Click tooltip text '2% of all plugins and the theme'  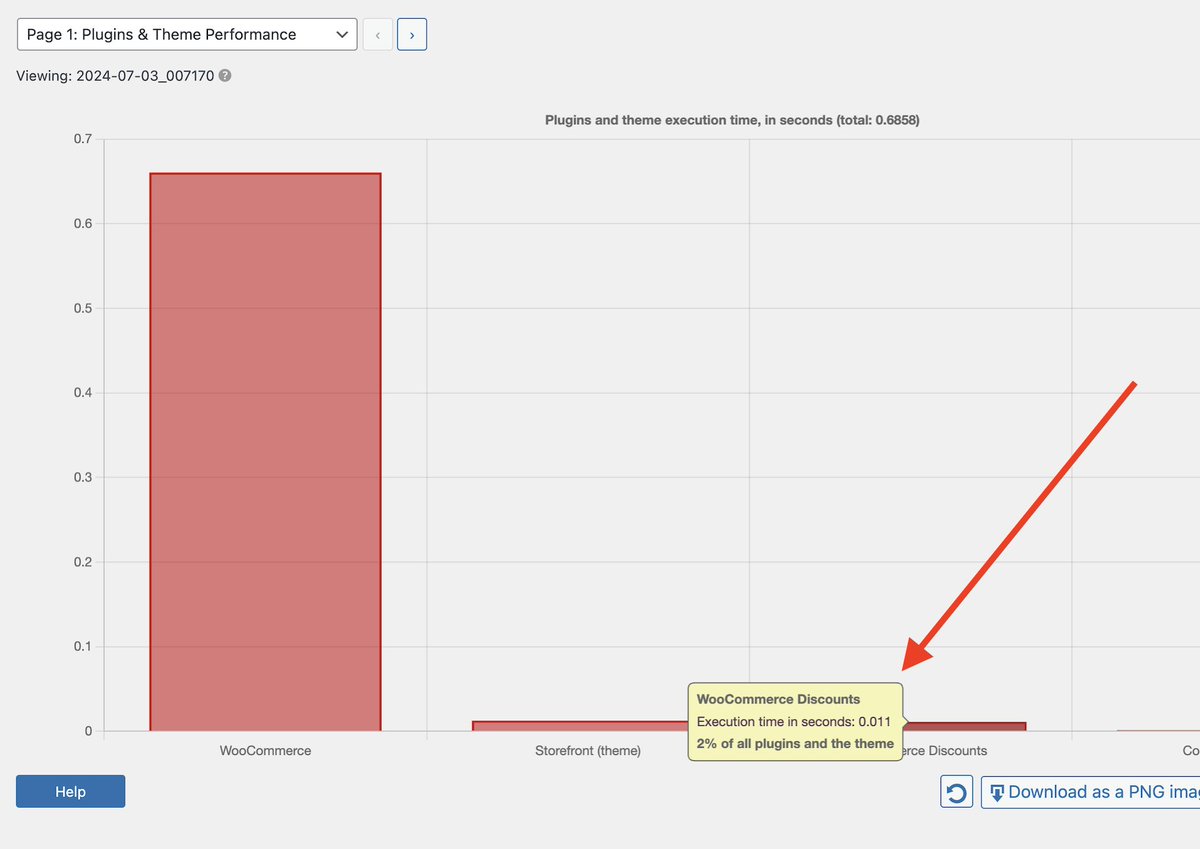(x=795, y=743)
